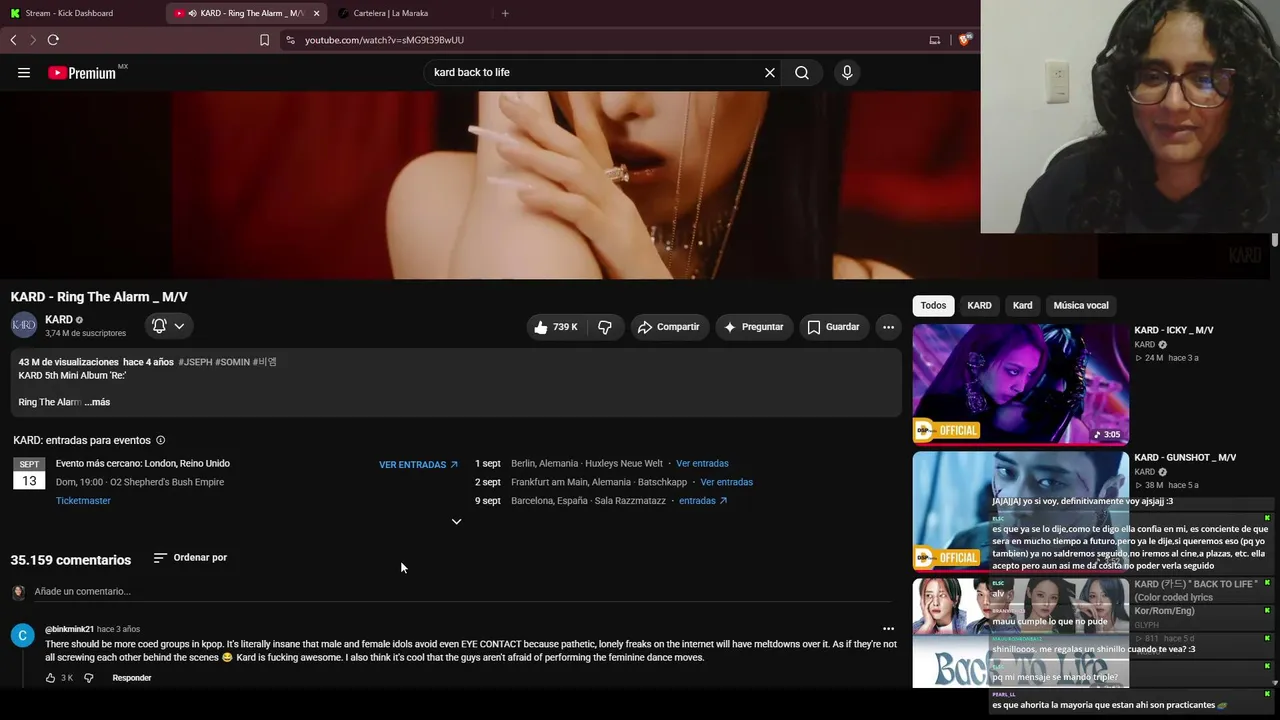Open the #SOMIN hashtag
This screenshot has height=720, width=1280.
(x=232, y=362)
